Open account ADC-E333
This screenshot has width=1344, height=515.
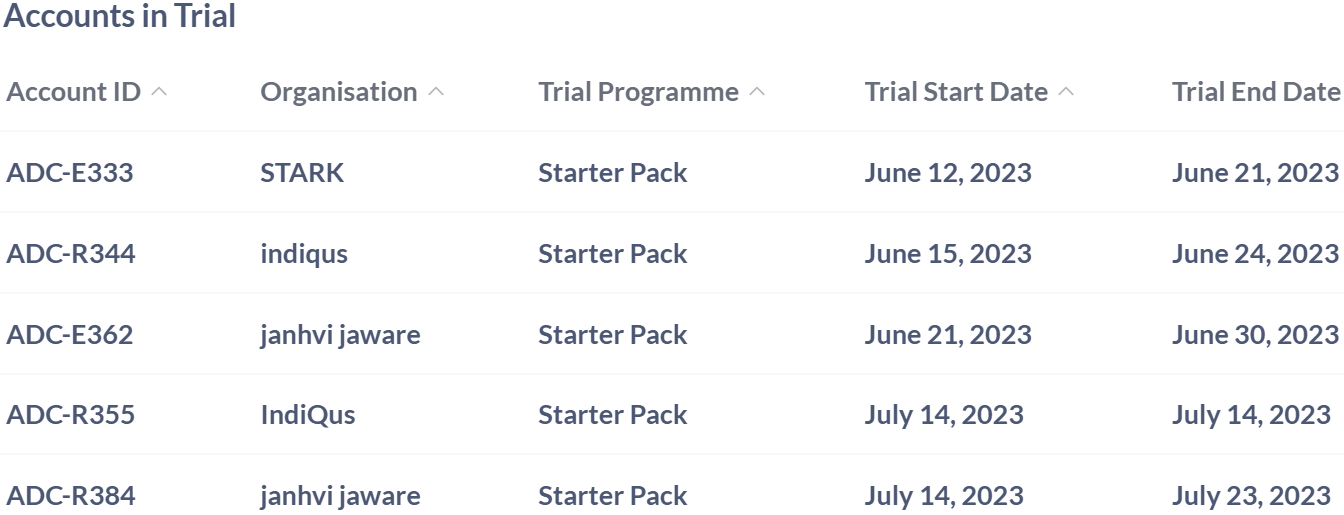70,173
